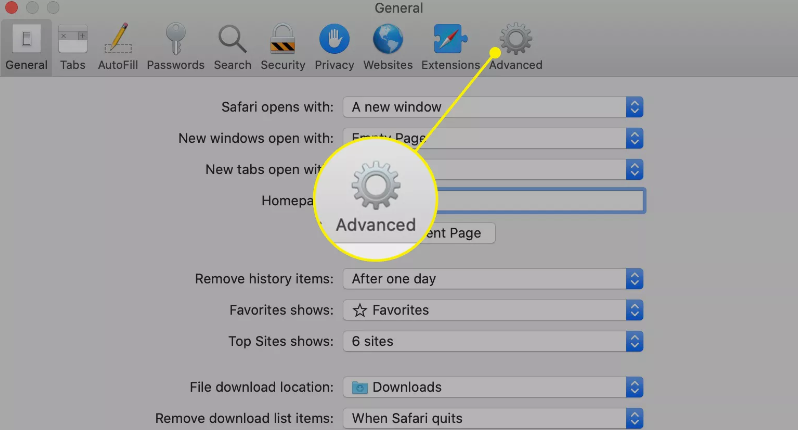Click the 'File download location:' label
Screen dimensions: 798x430
pyautogui.click(x=262, y=387)
